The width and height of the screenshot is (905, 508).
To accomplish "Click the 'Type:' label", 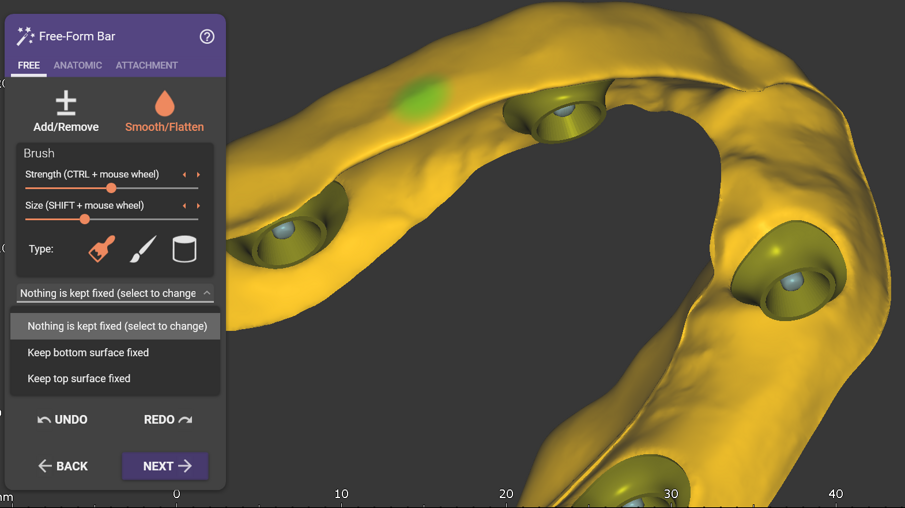I will coord(41,249).
